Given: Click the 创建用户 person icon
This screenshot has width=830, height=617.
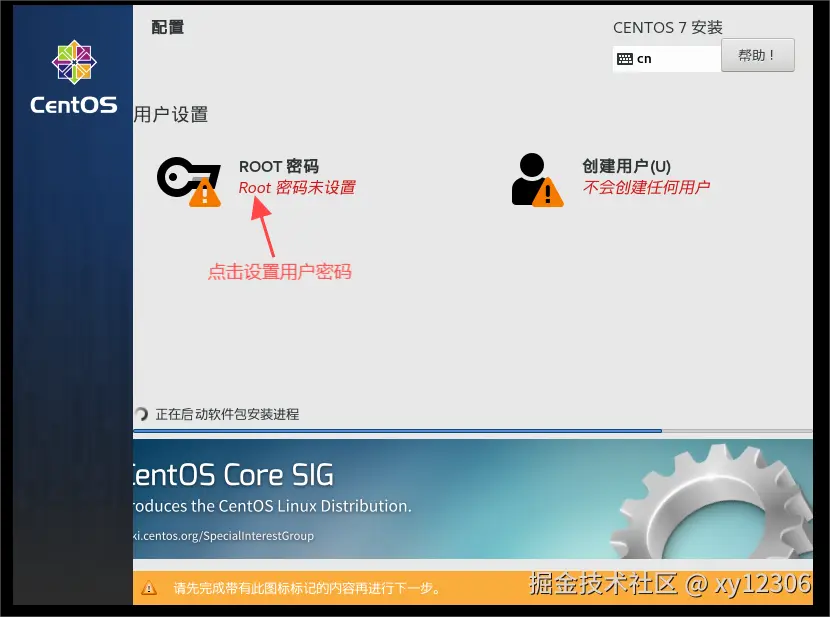Looking at the screenshot, I should coord(537,179).
